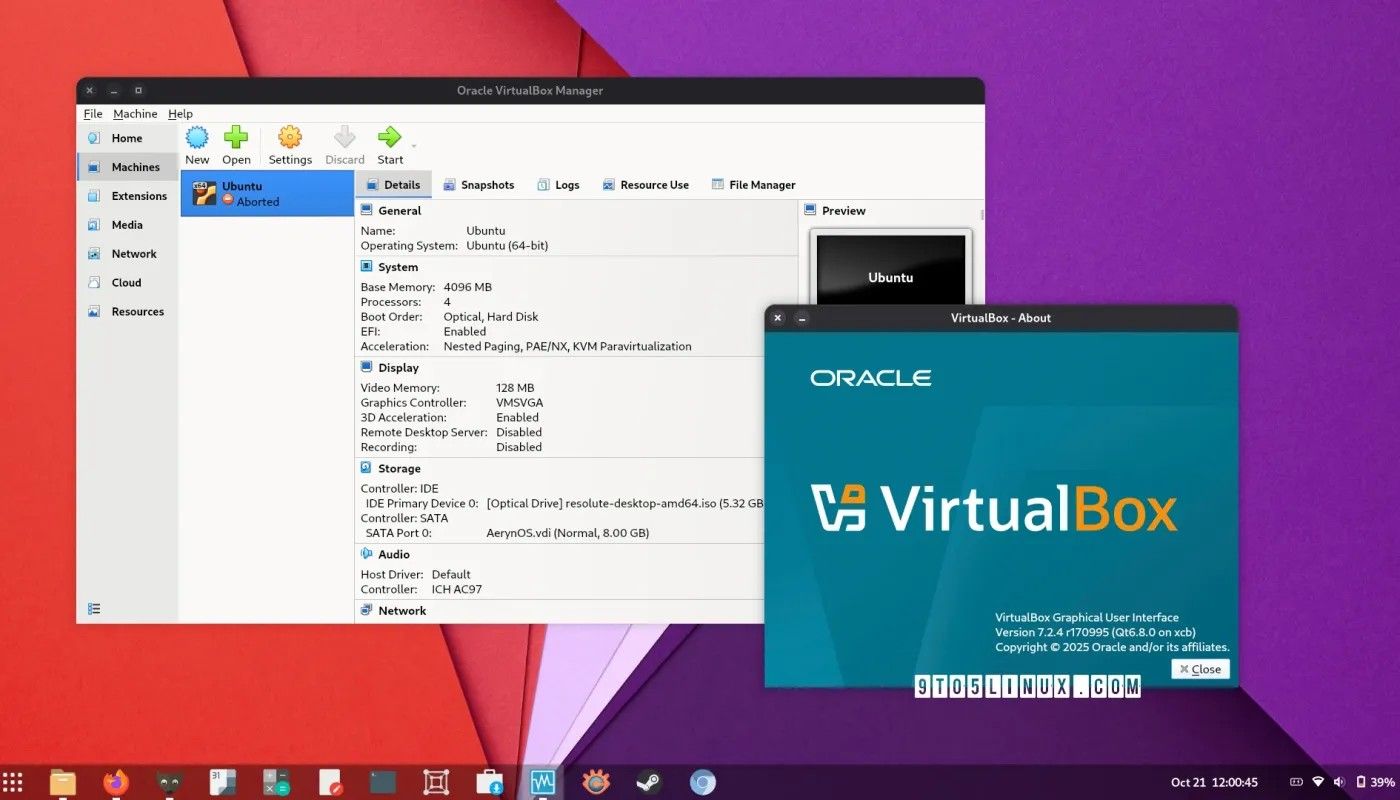Select the Ubuntu VM in the list
This screenshot has width=1400, height=800.
[x=267, y=192]
